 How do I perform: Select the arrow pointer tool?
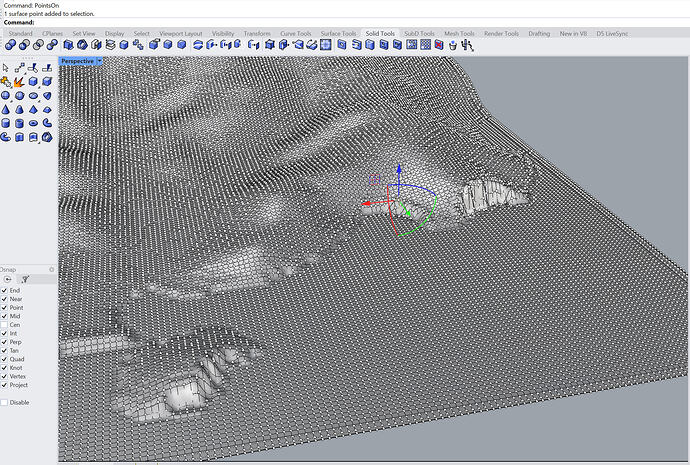(x=5, y=68)
